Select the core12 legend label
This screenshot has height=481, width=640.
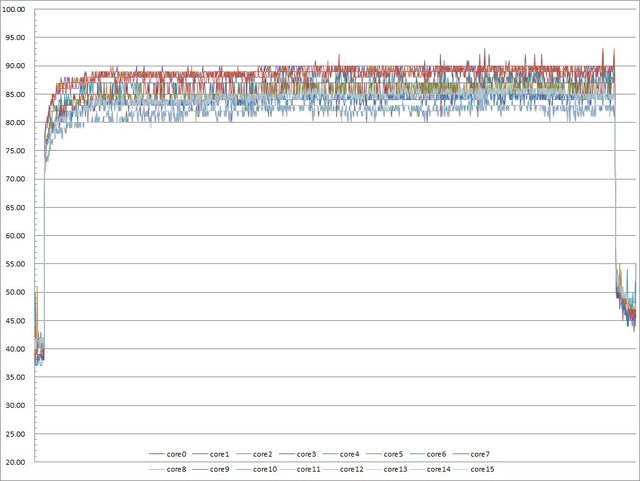[x=352, y=469]
